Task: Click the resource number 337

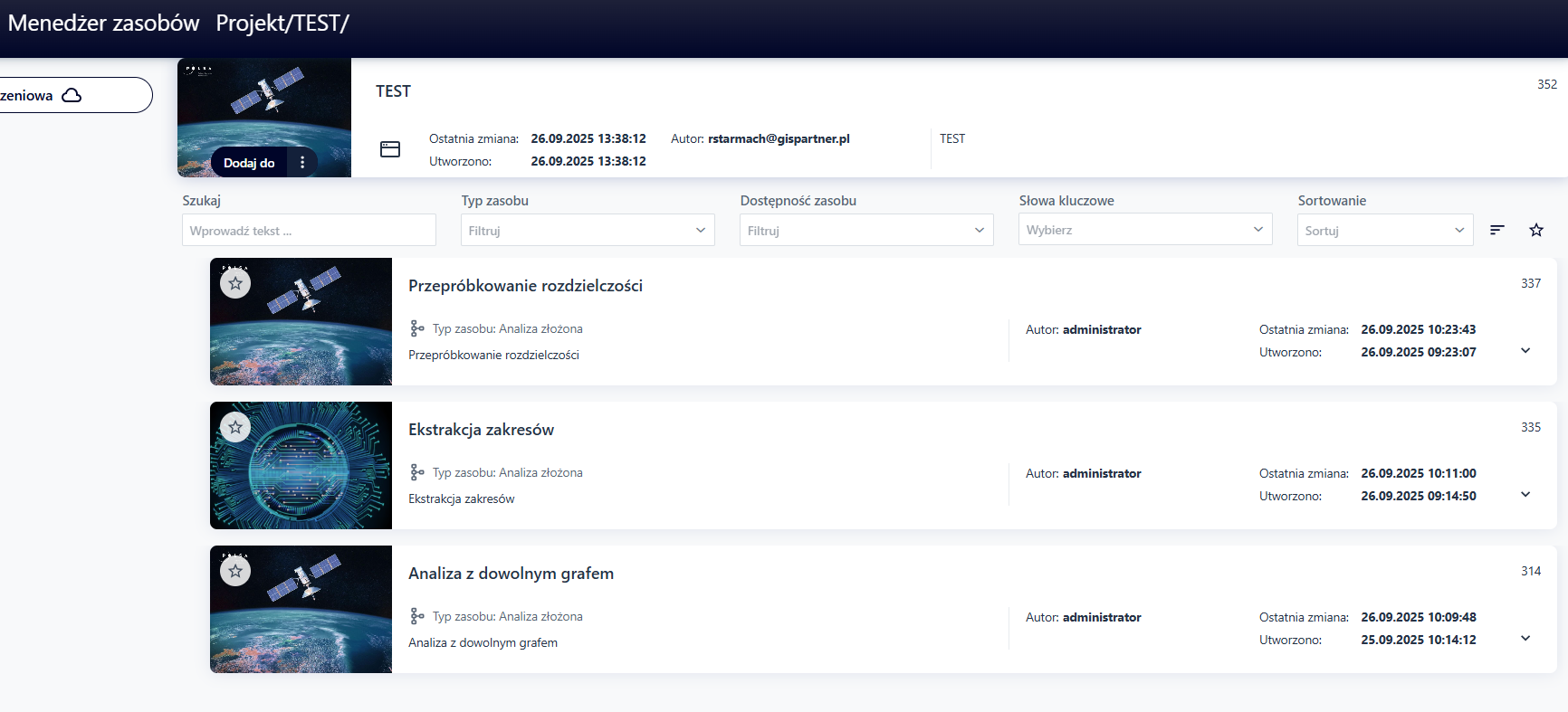Action: click(x=1531, y=283)
